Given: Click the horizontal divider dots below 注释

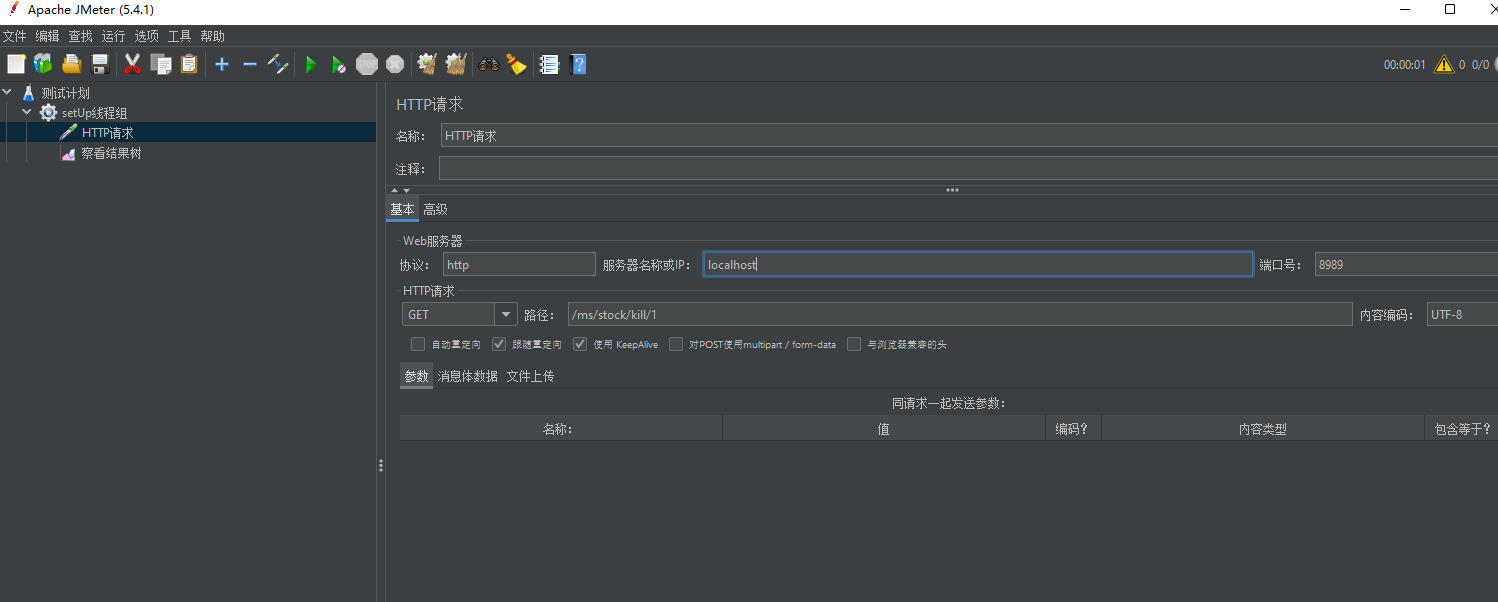Looking at the screenshot, I should [x=952, y=189].
